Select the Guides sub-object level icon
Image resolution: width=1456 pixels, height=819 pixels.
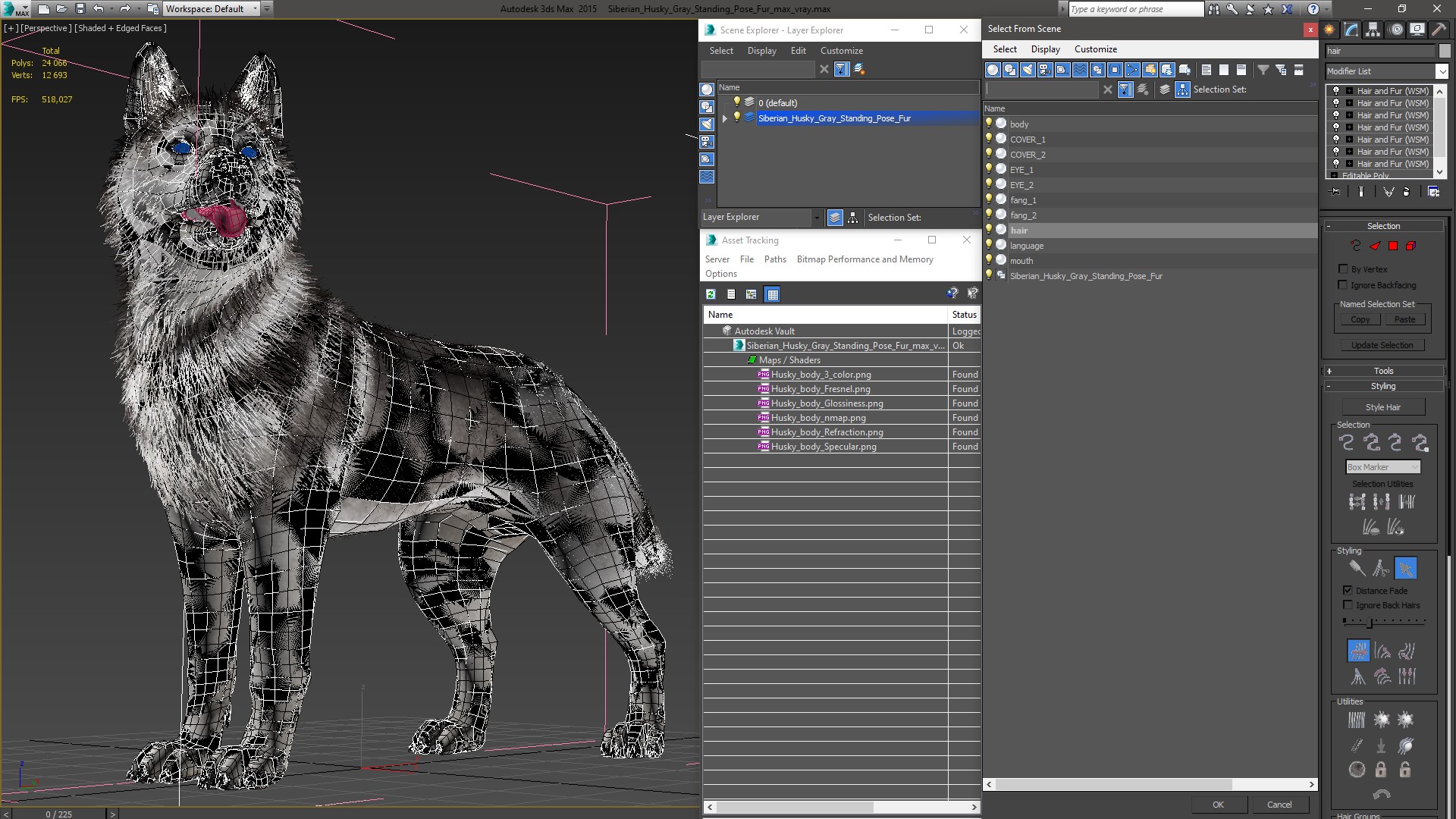(x=1355, y=246)
